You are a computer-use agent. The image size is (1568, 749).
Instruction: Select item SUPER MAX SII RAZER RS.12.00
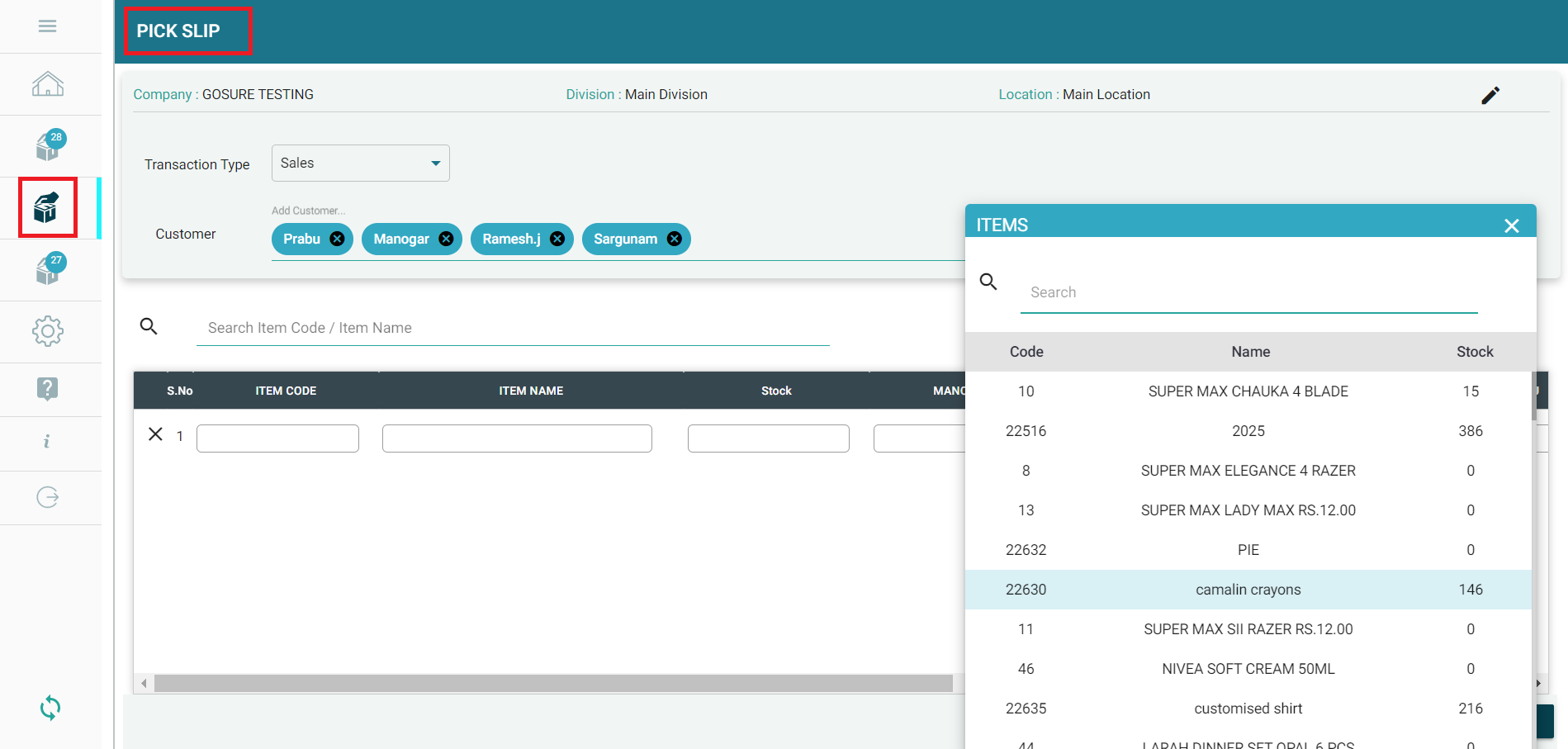[x=1248, y=629]
